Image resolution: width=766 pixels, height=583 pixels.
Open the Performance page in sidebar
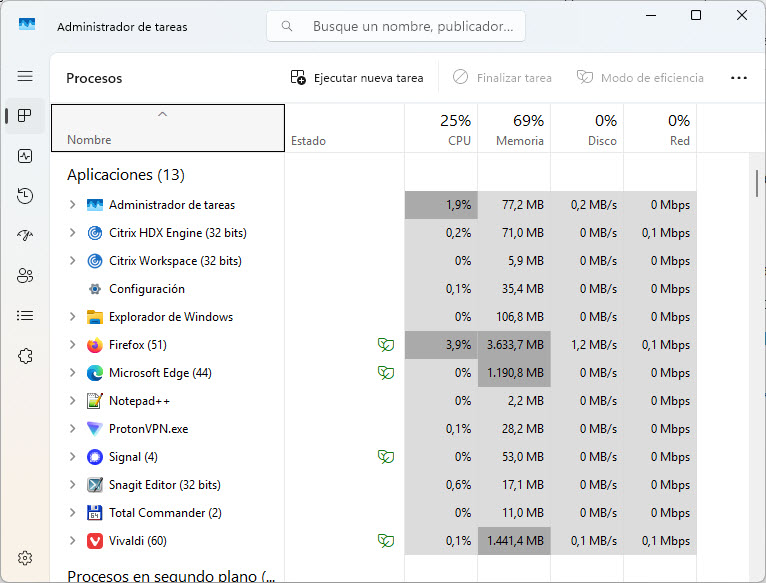tap(25, 156)
